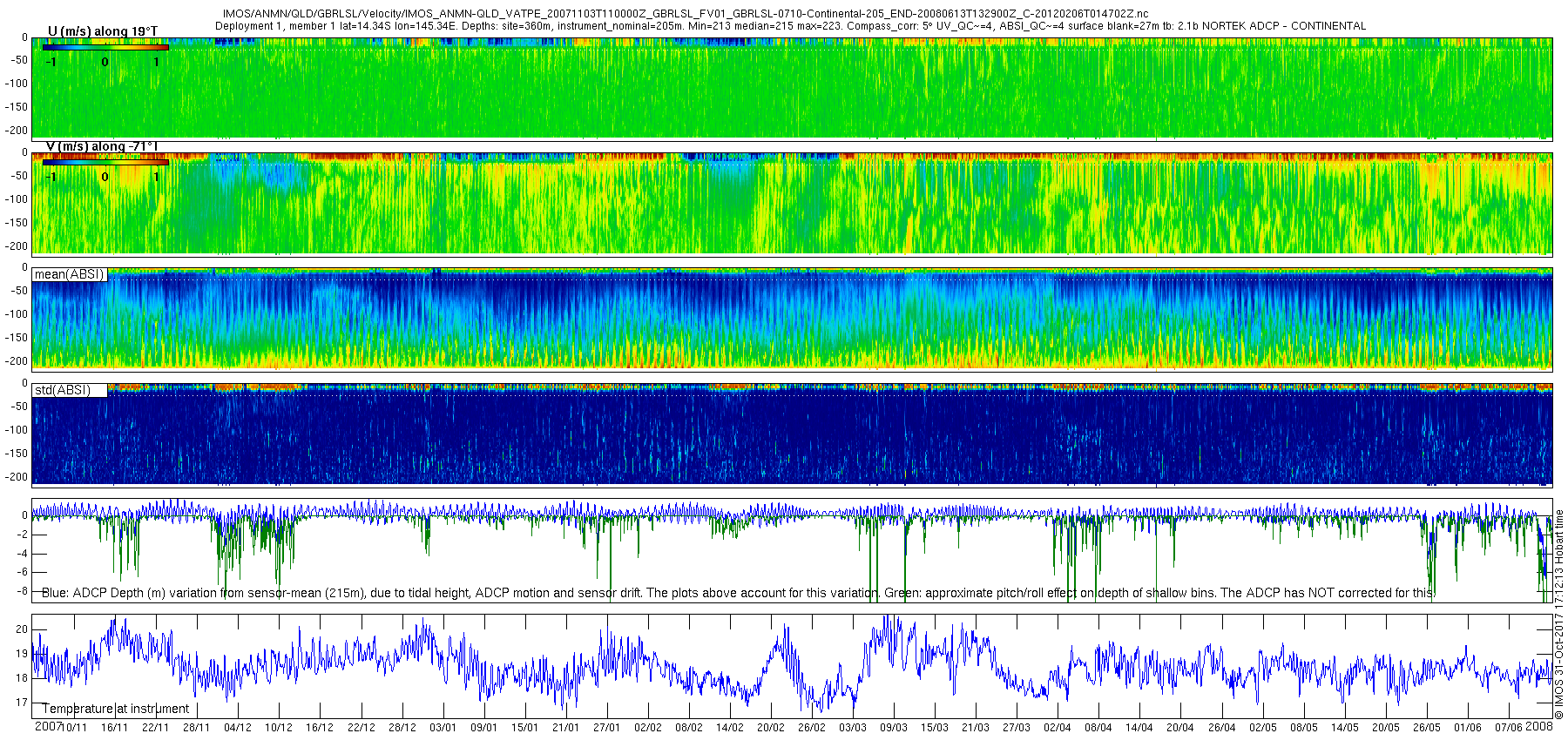
Task: Select the 08/02 date tick label
Action: tap(689, 728)
